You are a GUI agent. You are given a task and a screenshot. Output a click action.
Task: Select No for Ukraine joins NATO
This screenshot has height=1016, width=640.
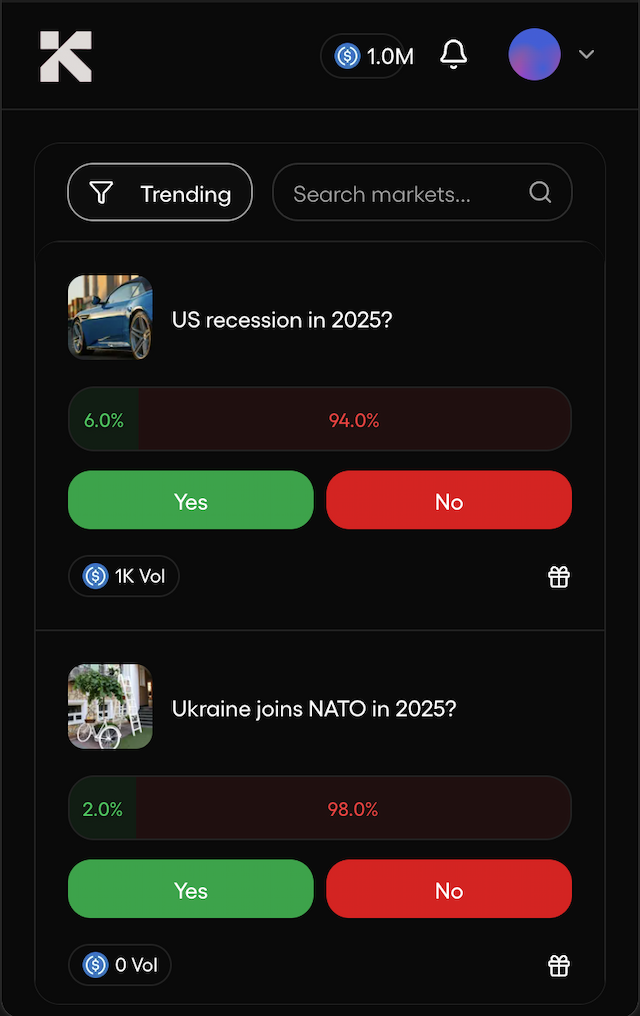(449, 889)
